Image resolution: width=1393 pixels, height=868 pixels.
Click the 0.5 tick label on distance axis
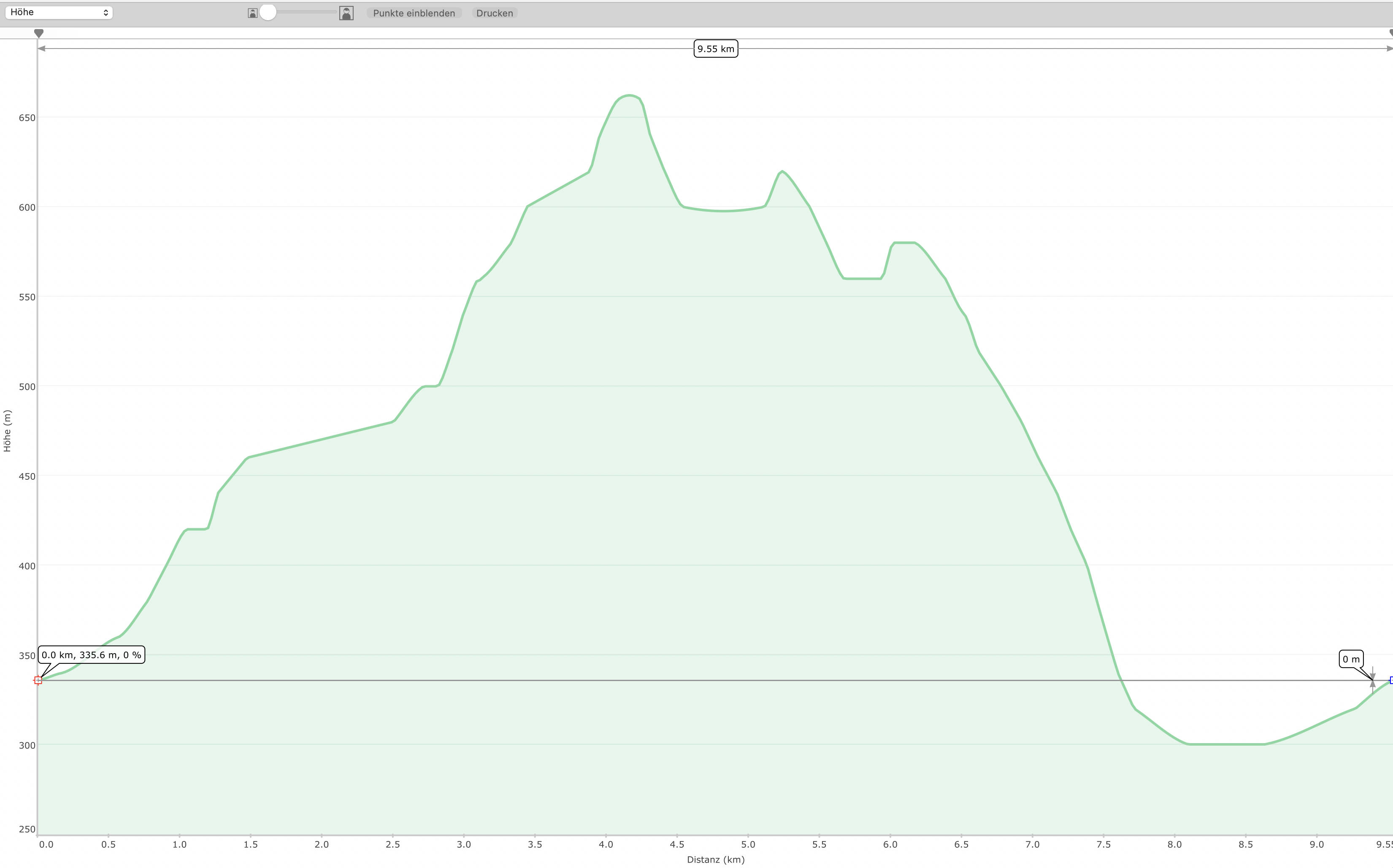(108, 844)
